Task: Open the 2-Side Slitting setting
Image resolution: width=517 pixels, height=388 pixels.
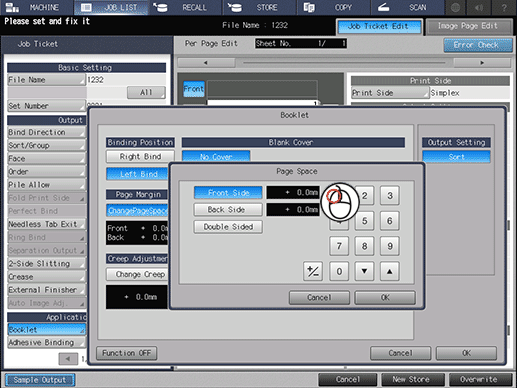Action: click(46, 264)
